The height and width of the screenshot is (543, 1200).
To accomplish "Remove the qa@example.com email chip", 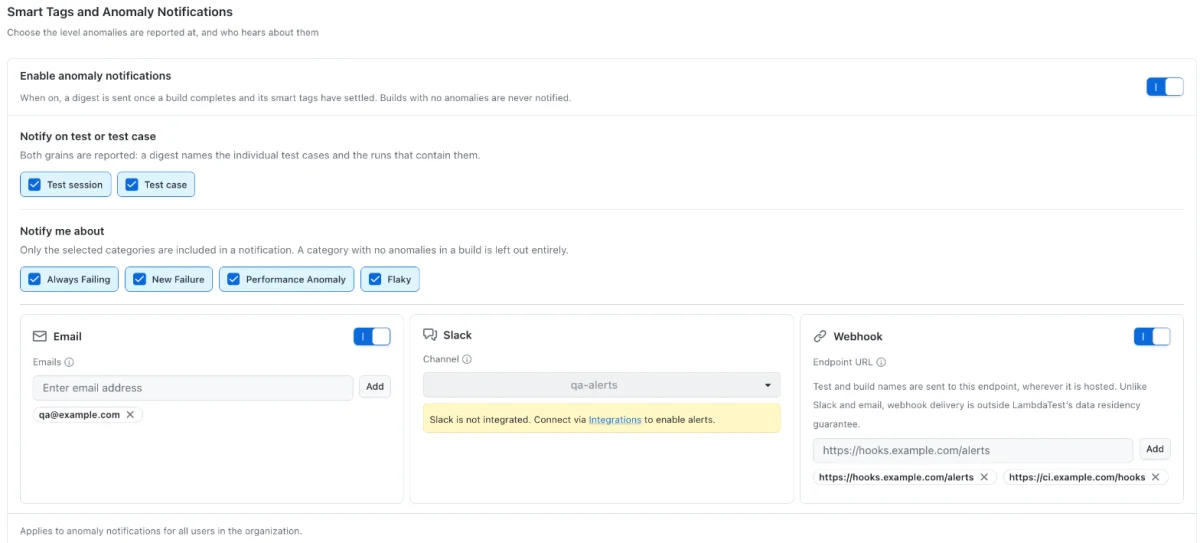I will (x=130, y=414).
